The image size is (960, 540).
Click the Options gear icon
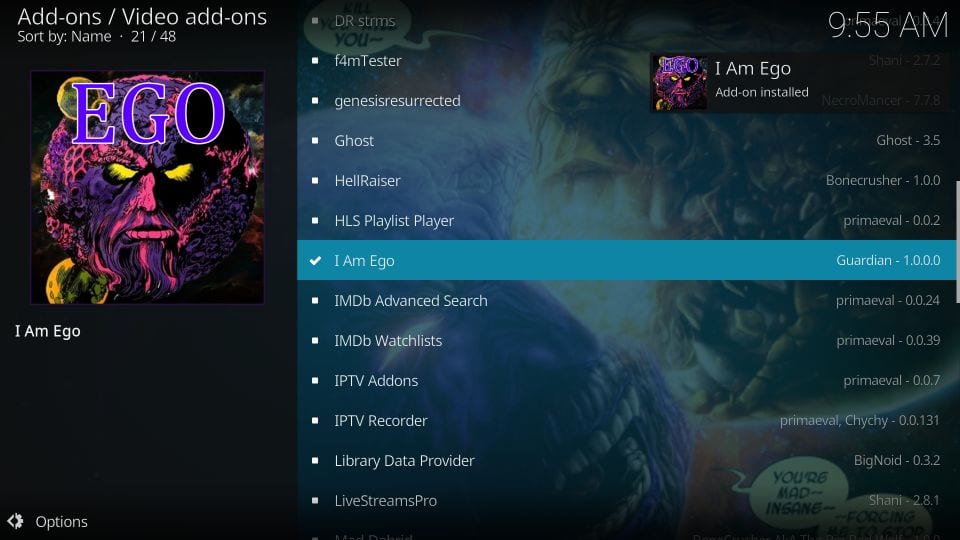click(15, 521)
